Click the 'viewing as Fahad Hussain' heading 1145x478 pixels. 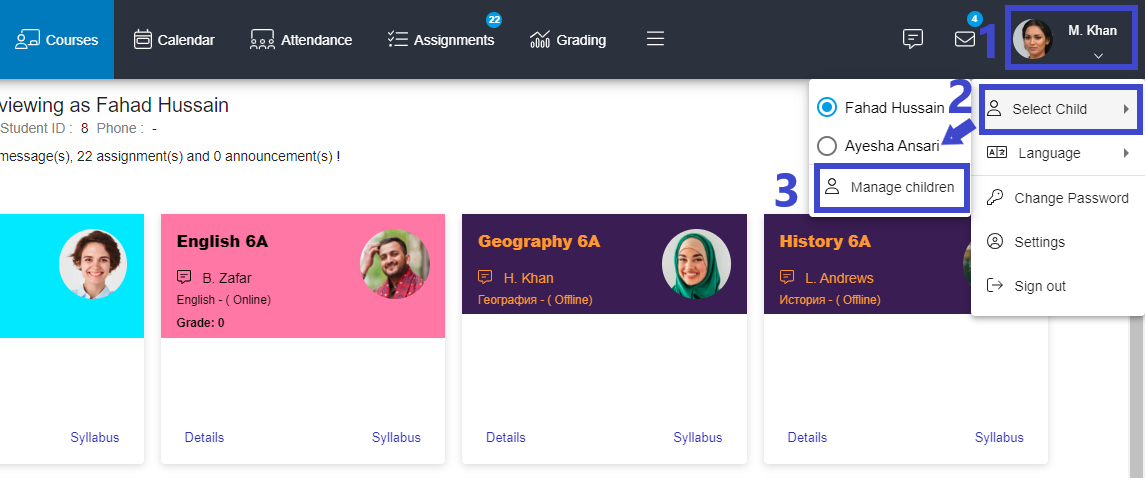pos(115,105)
